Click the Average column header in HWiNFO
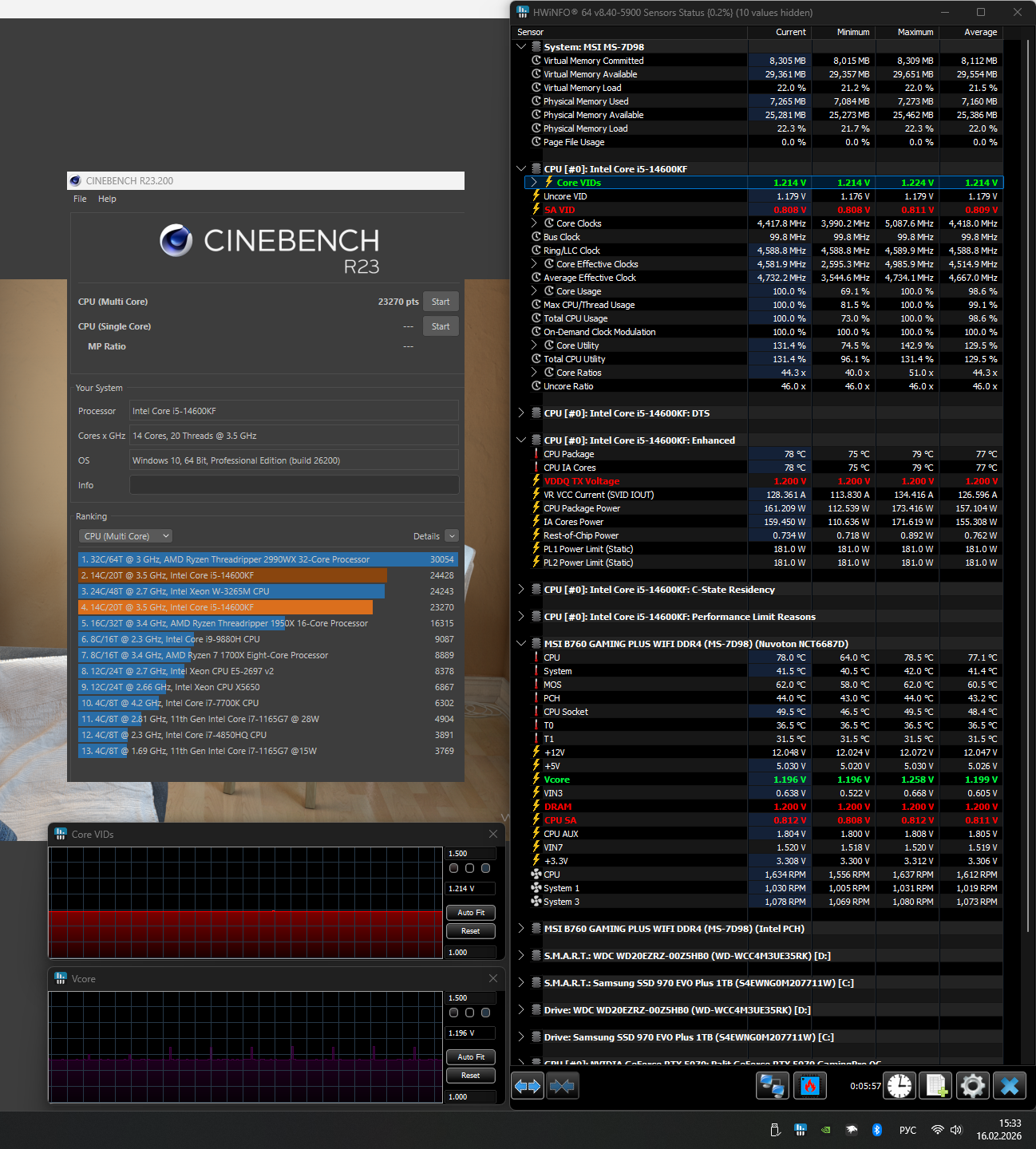The image size is (1036, 1149). click(971, 32)
